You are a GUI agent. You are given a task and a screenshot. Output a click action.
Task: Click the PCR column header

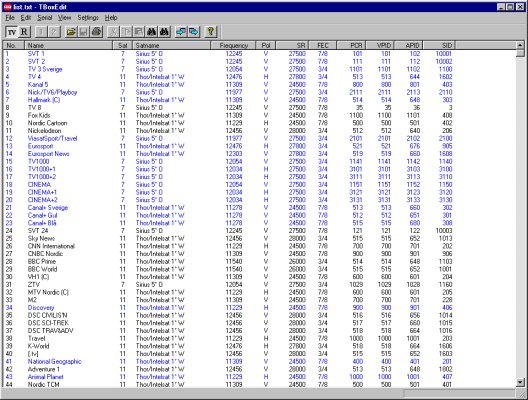(x=351, y=45)
